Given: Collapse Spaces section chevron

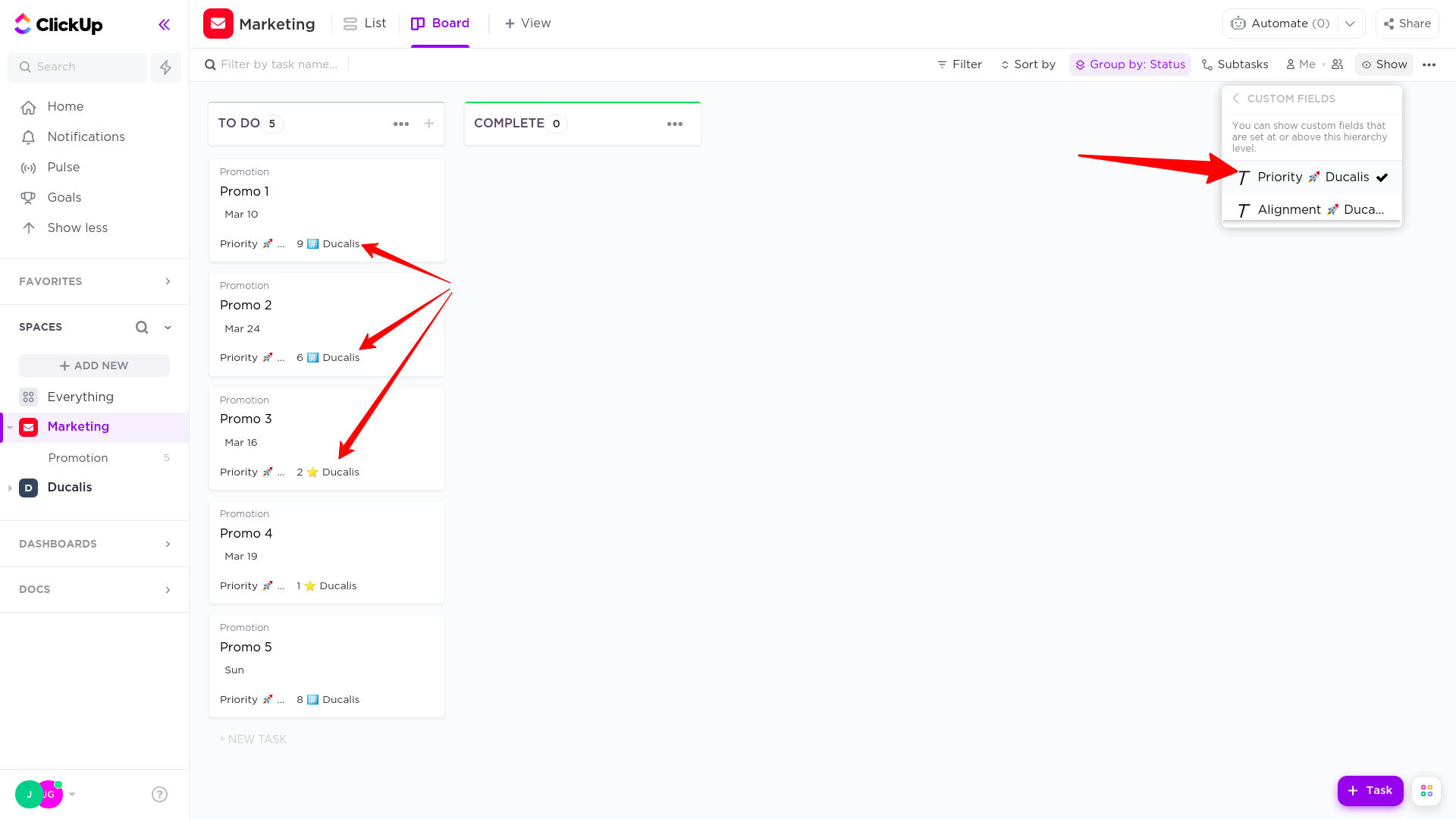Looking at the screenshot, I should click(x=168, y=328).
